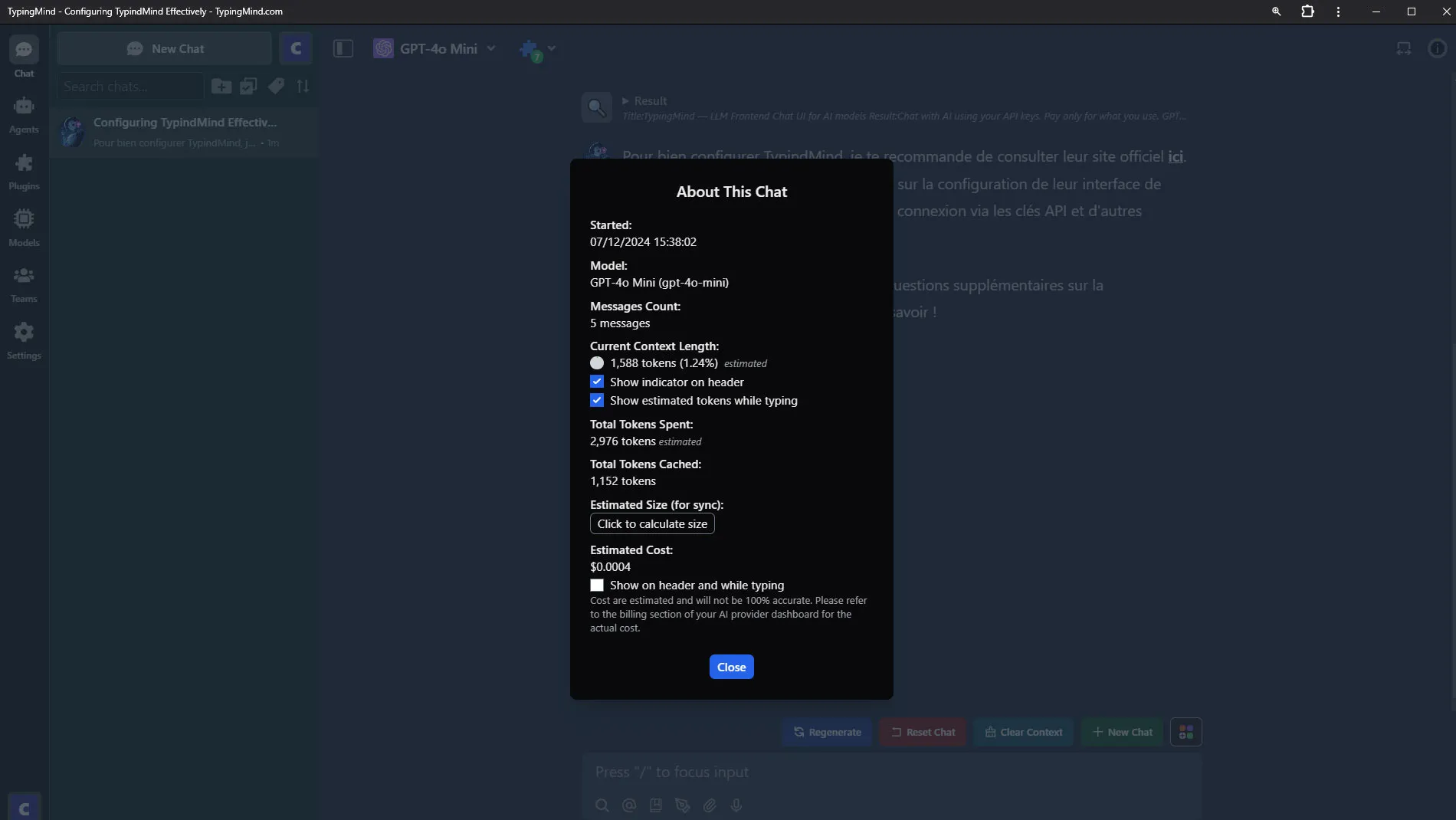The height and width of the screenshot is (820, 1456).
Task: Click the C profile button beside New Chat
Action: (296, 48)
